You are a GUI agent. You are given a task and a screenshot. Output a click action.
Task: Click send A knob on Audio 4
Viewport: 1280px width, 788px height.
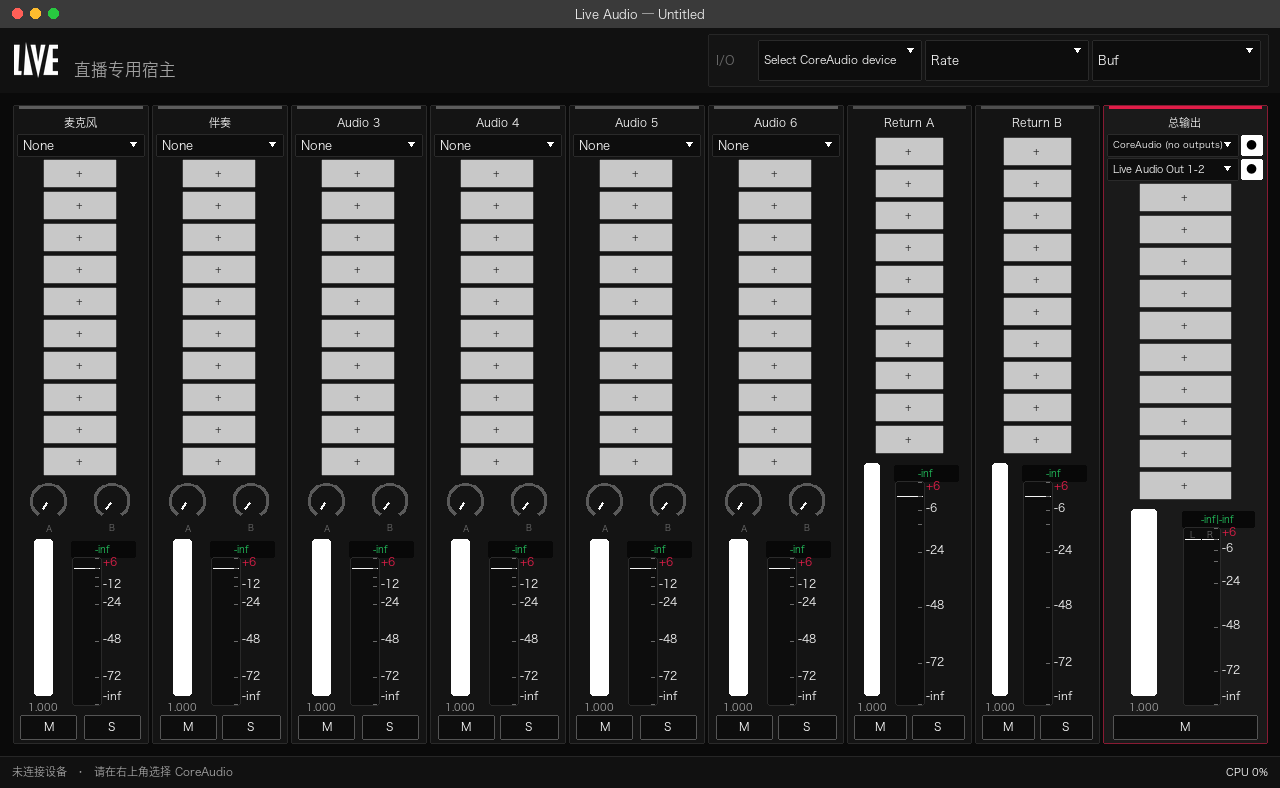[465, 501]
